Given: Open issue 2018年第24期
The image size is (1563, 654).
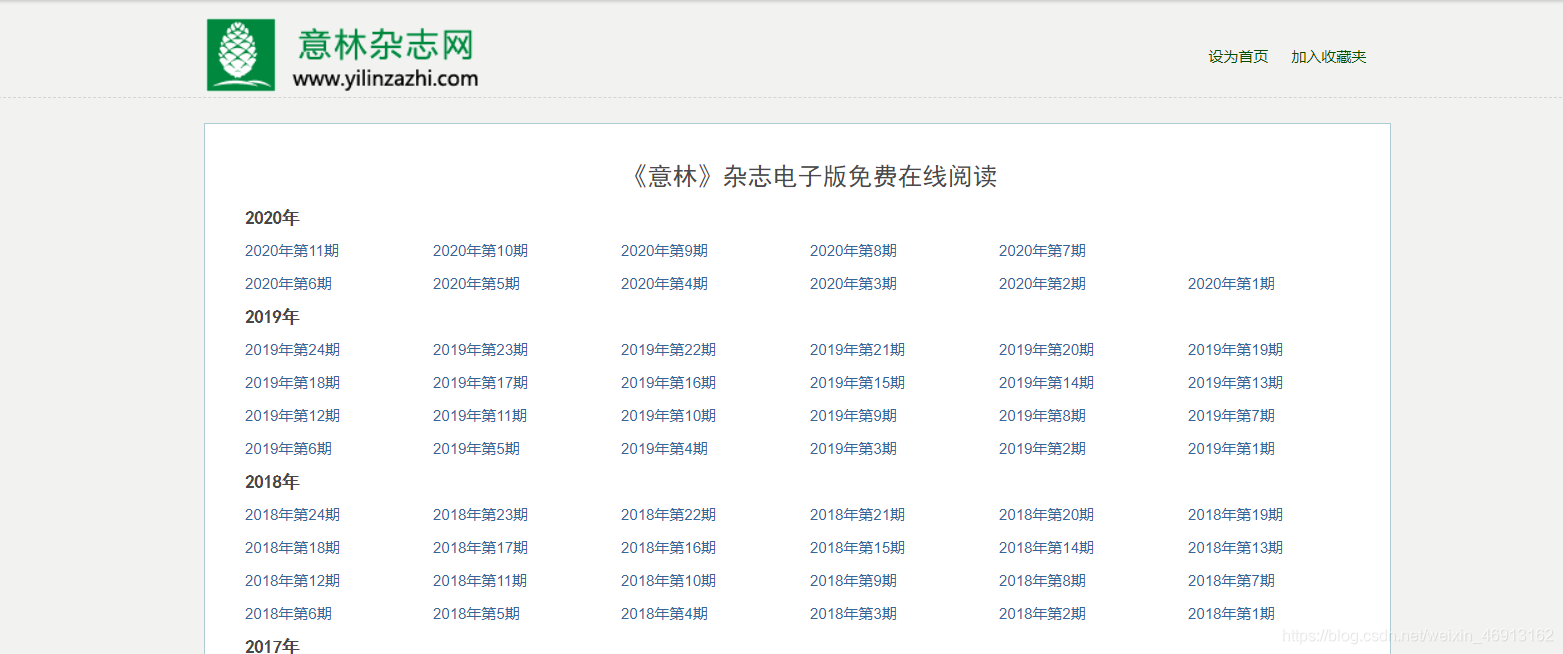Looking at the screenshot, I should coord(292,515).
